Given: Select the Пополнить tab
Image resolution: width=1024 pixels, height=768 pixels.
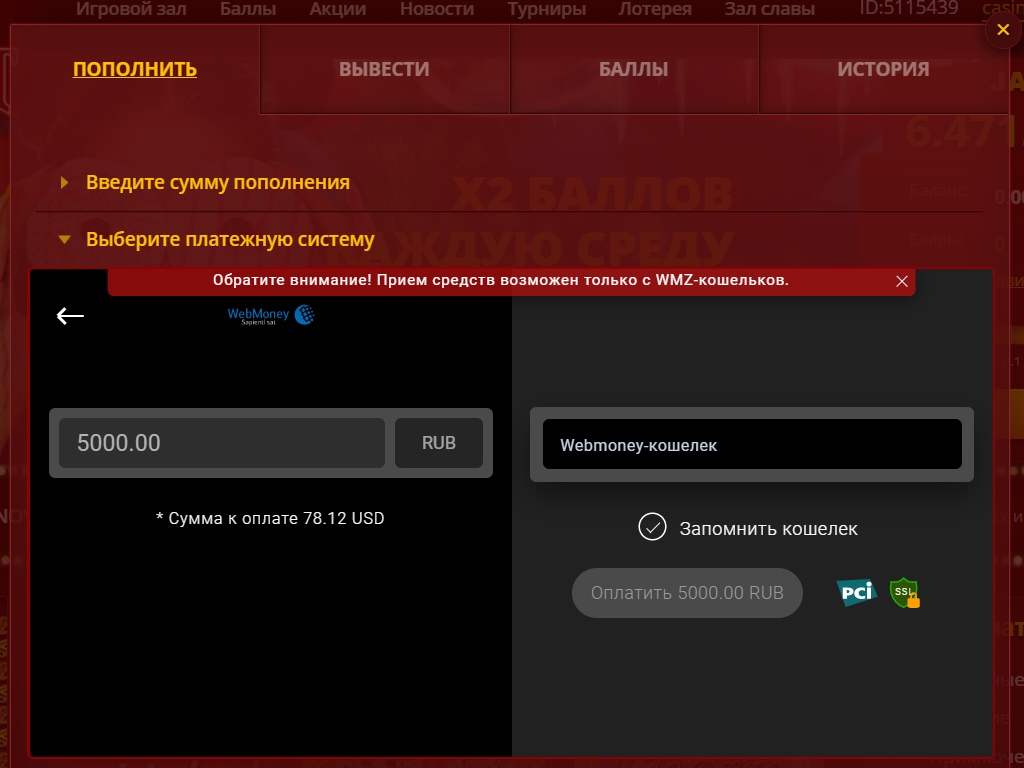Looking at the screenshot, I should tap(135, 69).
